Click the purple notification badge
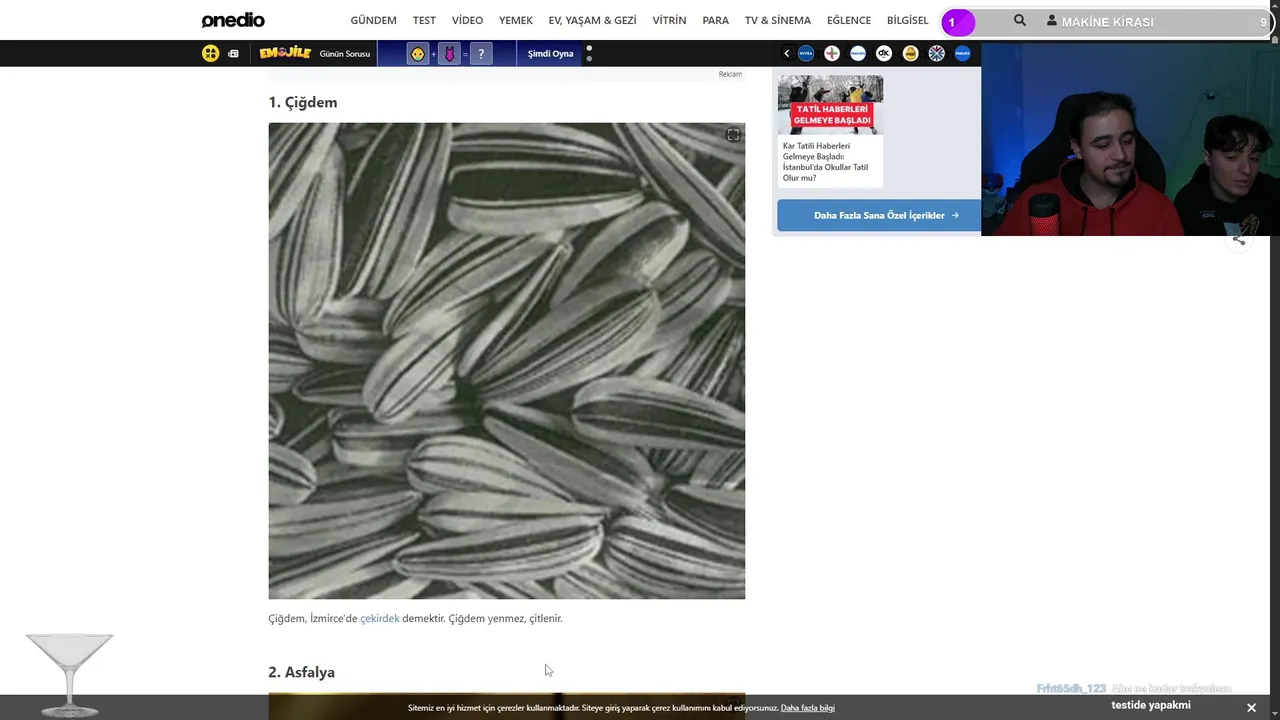 [x=957, y=22]
